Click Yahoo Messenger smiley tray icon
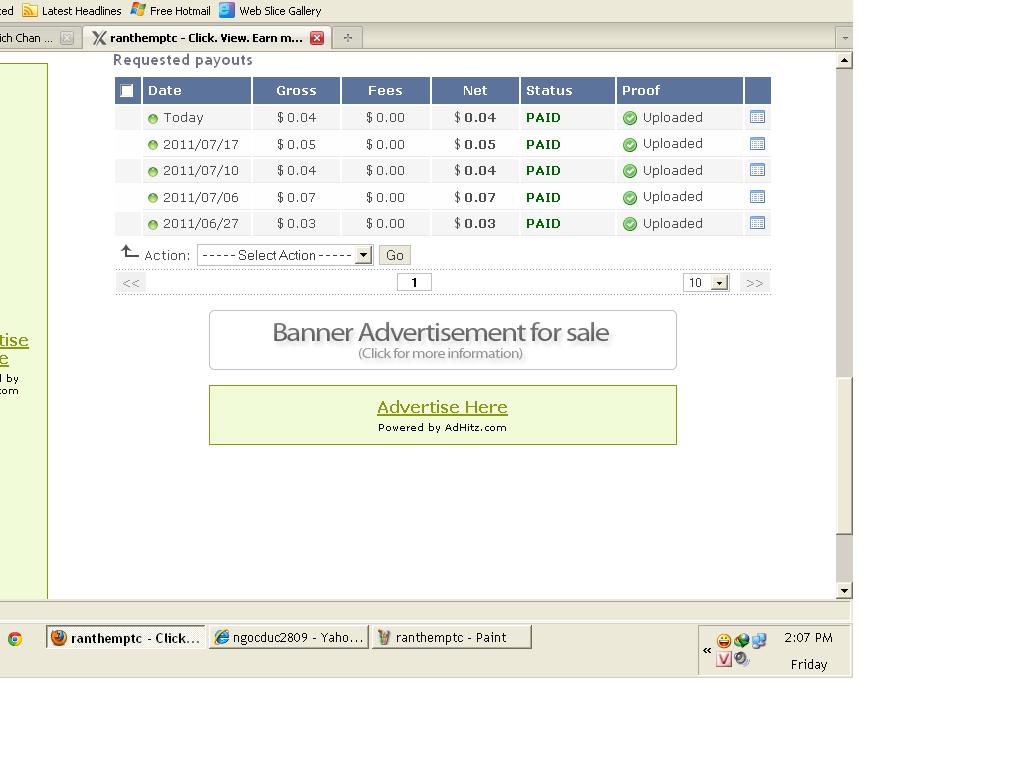Viewport: 1024px width, 768px height. [724, 641]
